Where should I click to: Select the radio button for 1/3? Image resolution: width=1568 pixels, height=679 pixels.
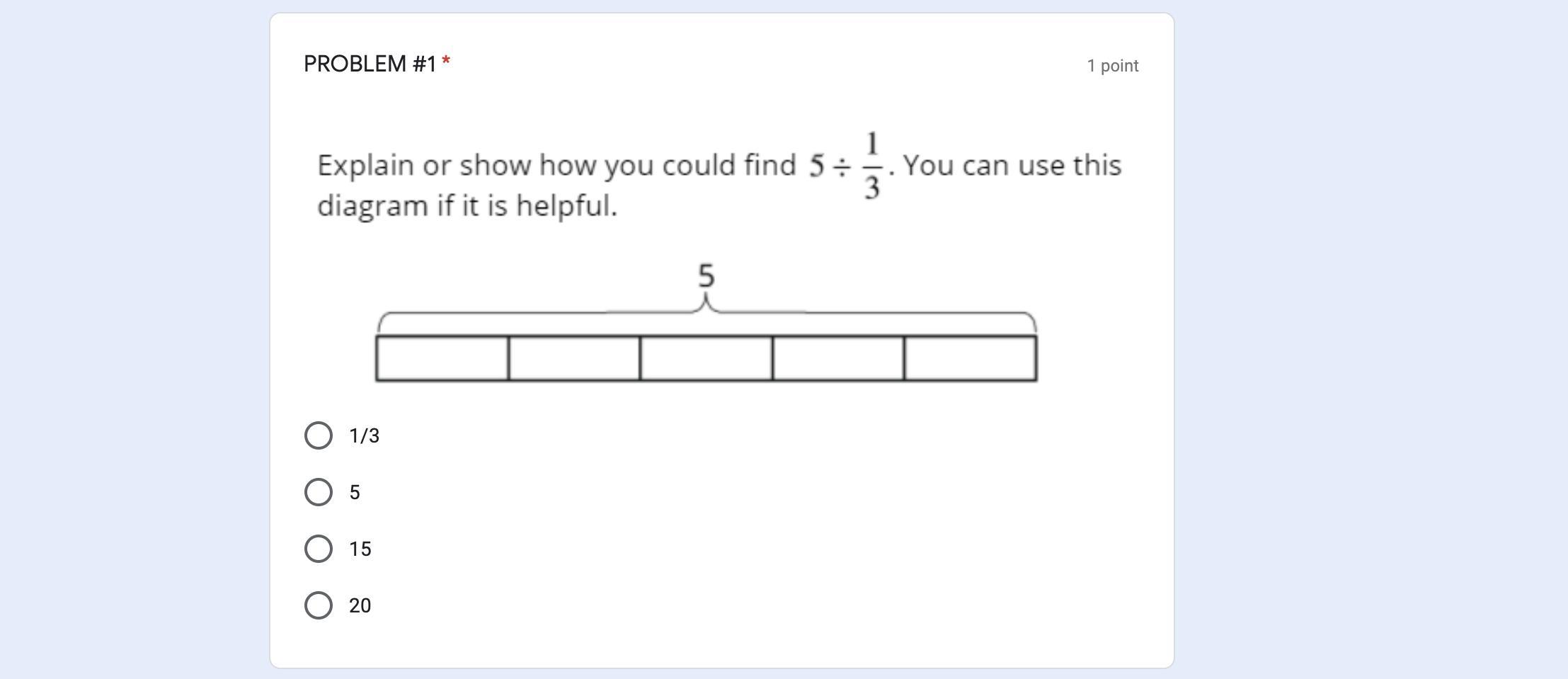point(319,435)
